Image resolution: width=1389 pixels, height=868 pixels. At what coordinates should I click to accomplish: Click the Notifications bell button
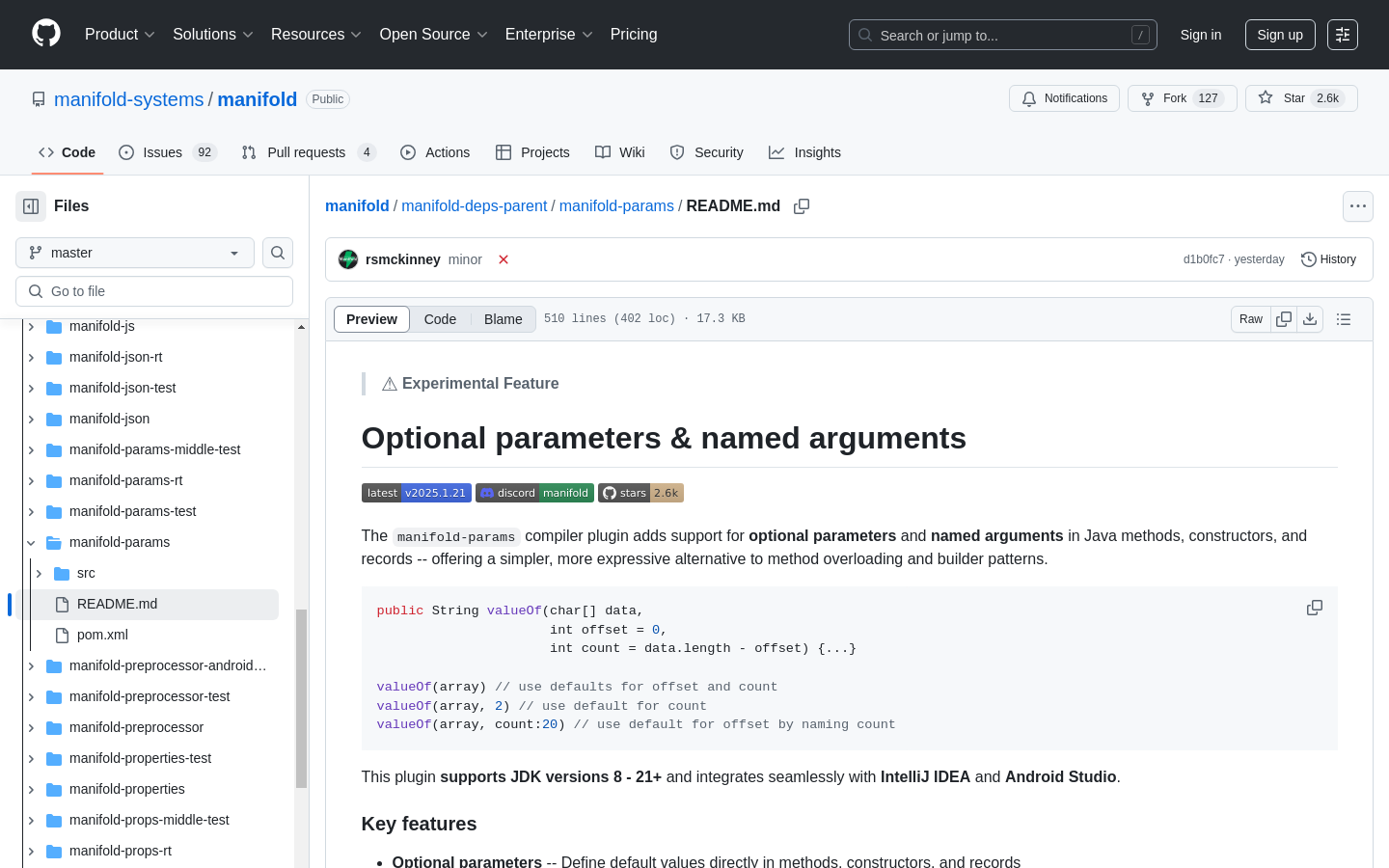1064,98
